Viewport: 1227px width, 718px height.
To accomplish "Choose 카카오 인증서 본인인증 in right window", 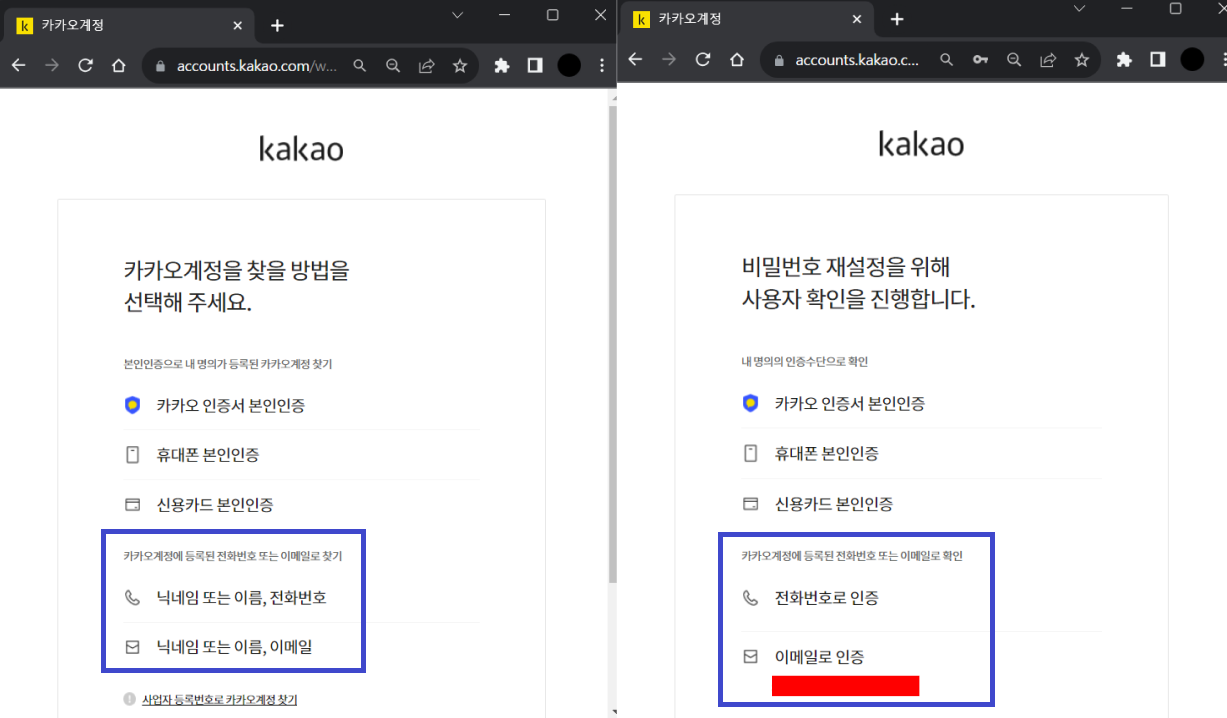I will pos(921,404).
